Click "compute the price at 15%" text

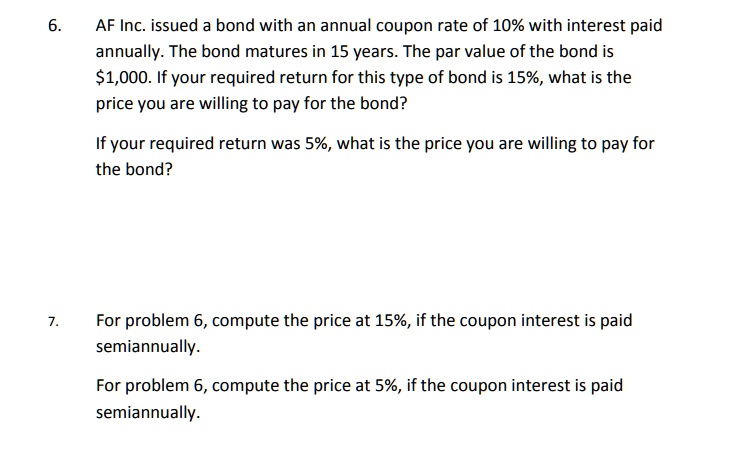pos(308,321)
